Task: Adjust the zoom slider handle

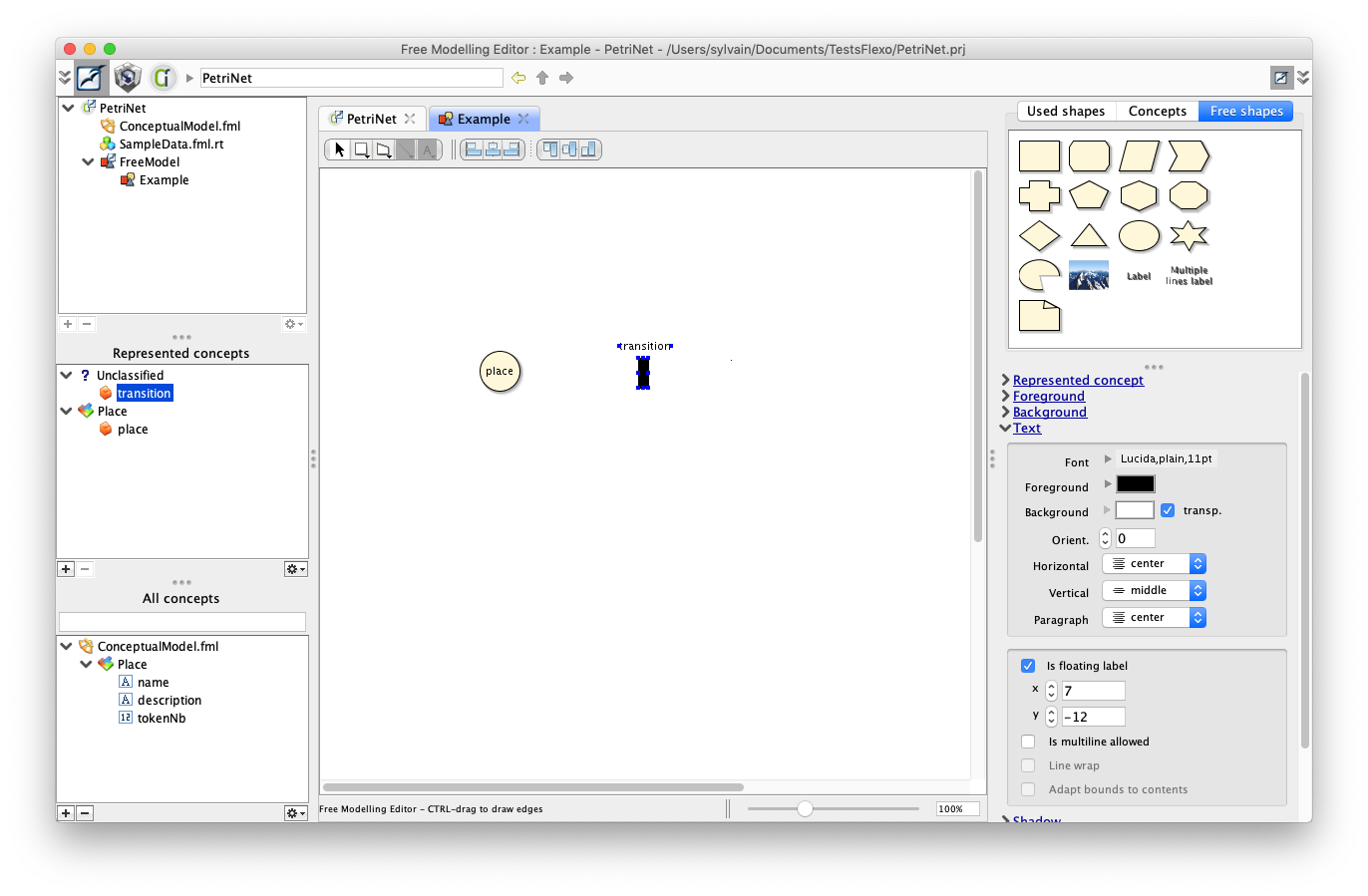Action: [x=805, y=809]
